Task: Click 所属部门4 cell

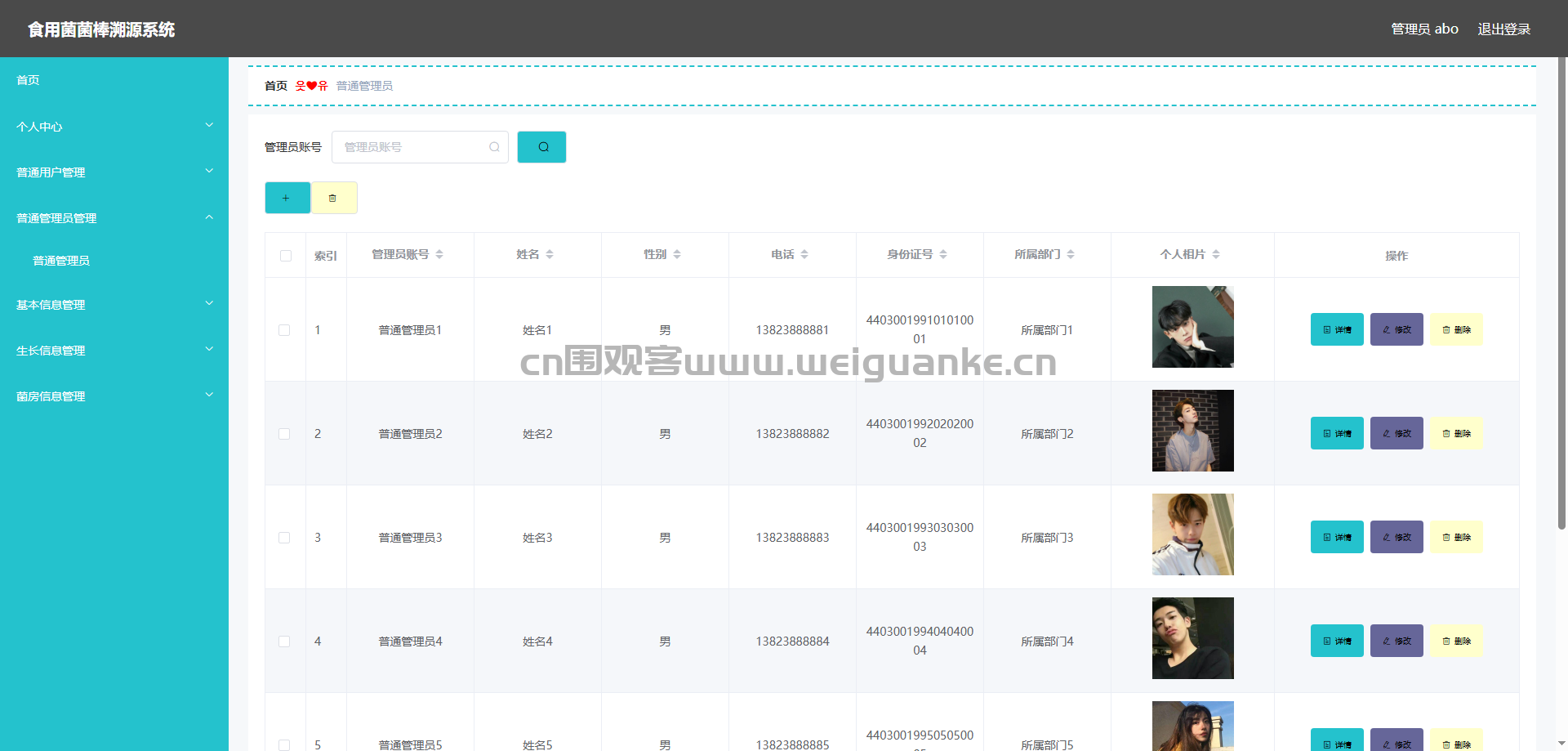Action: [x=1047, y=641]
